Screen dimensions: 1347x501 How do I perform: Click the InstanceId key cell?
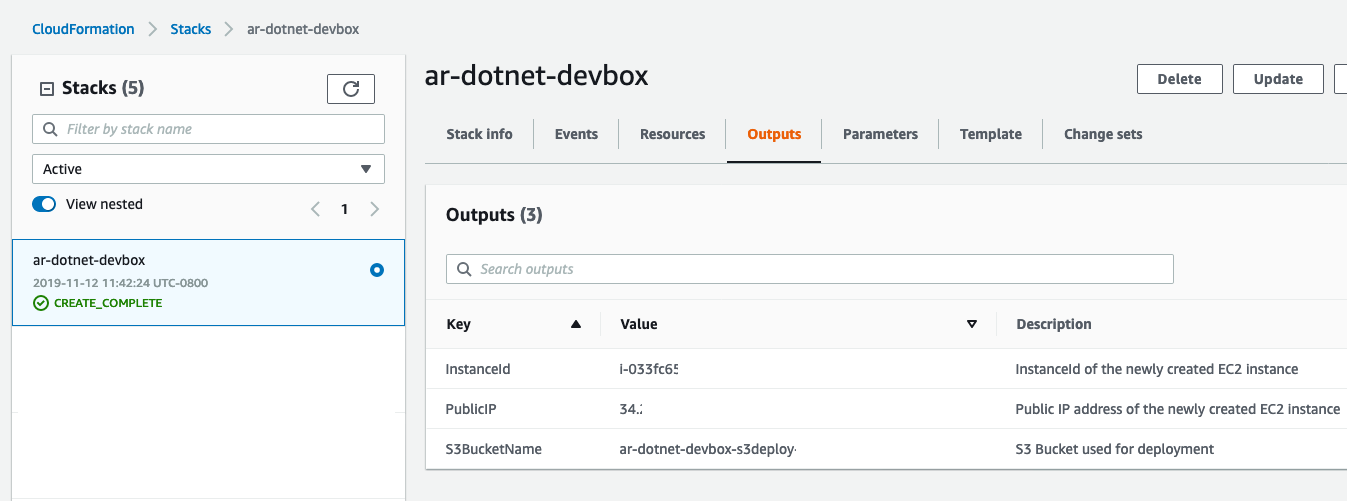478,369
